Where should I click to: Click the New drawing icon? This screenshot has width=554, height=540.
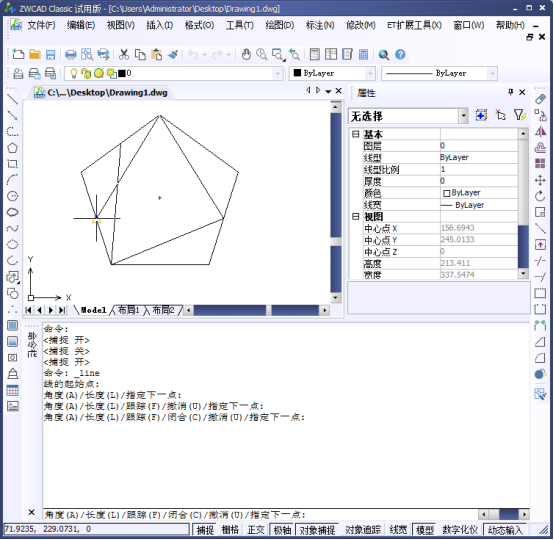point(18,54)
